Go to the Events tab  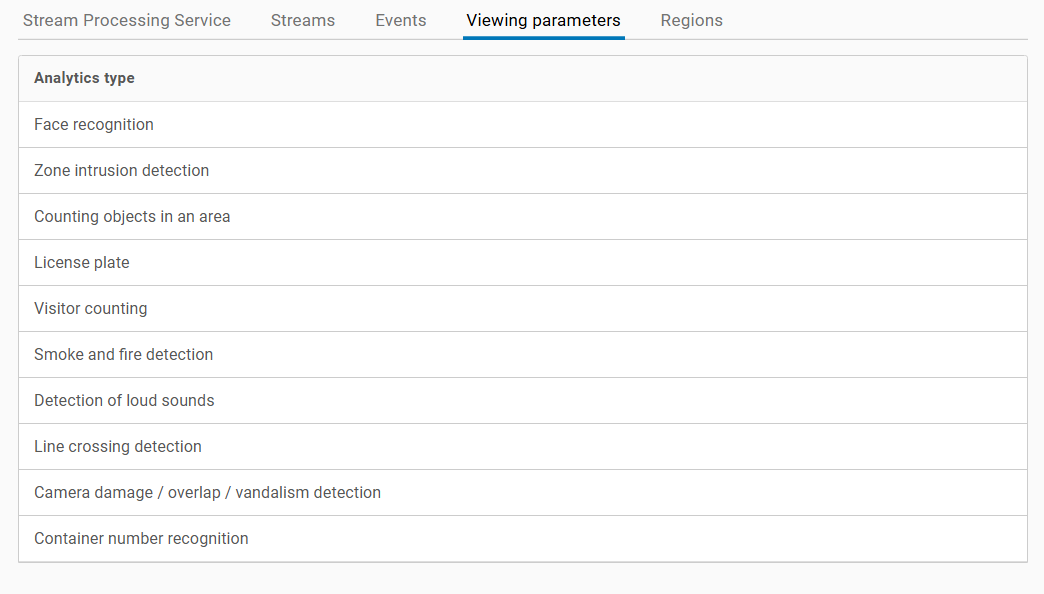pyautogui.click(x=401, y=20)
